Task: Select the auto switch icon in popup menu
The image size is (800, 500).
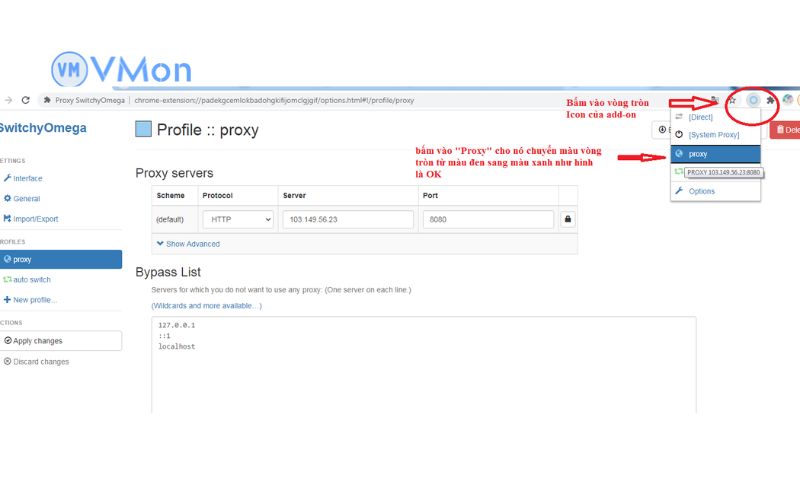Action: 678,172
